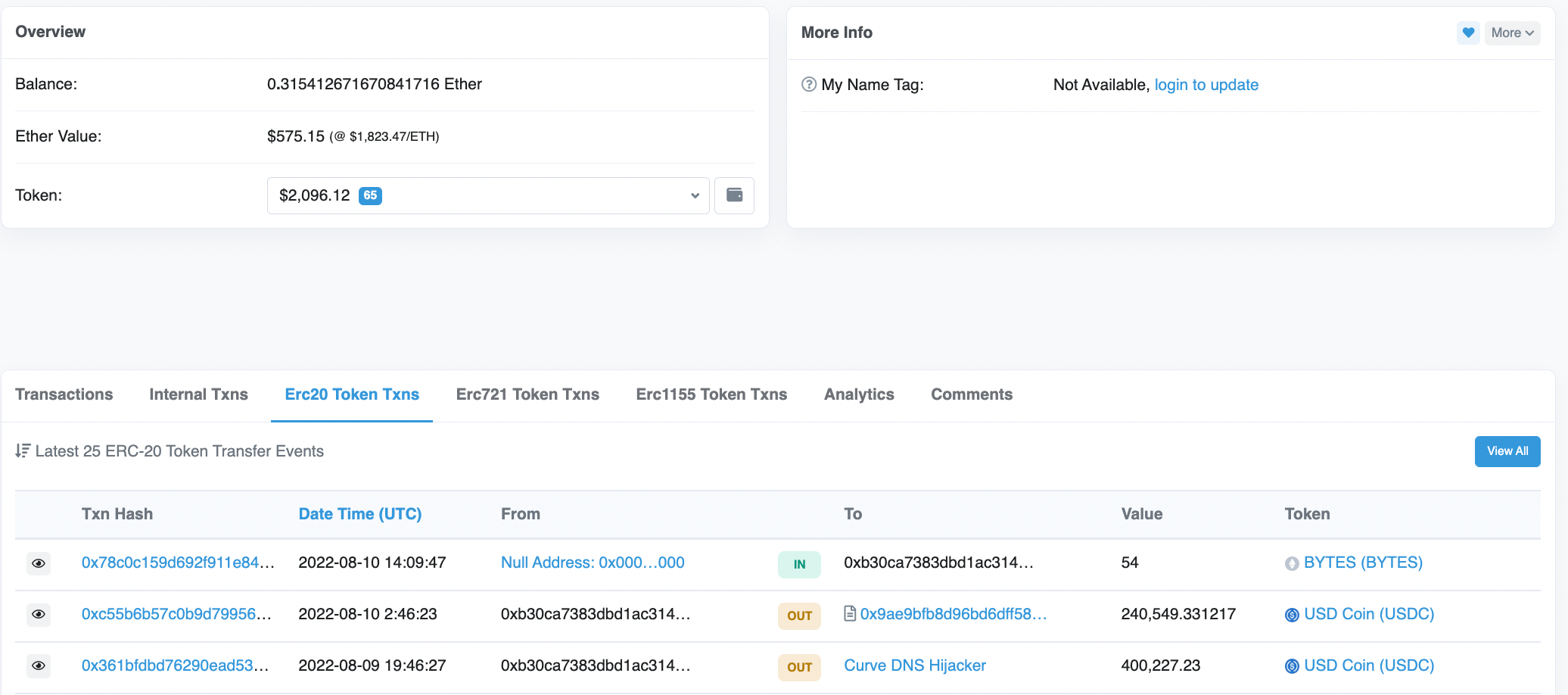The image size is (1568, 695).
Task: Open transaction hash 0x361bfdbd76290ead53…
Action: tap(175, 665)
